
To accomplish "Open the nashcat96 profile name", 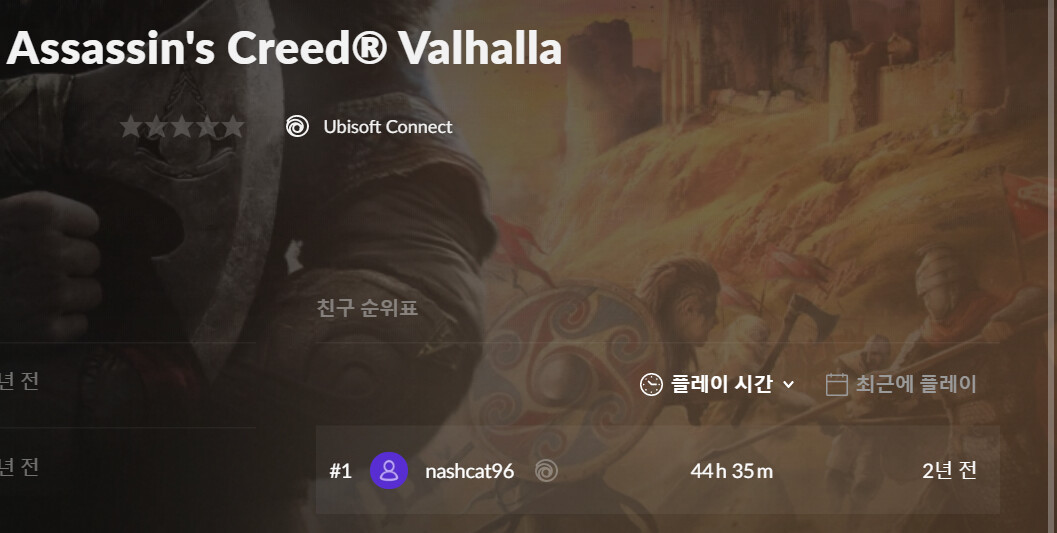I will [x=469, y=471].
